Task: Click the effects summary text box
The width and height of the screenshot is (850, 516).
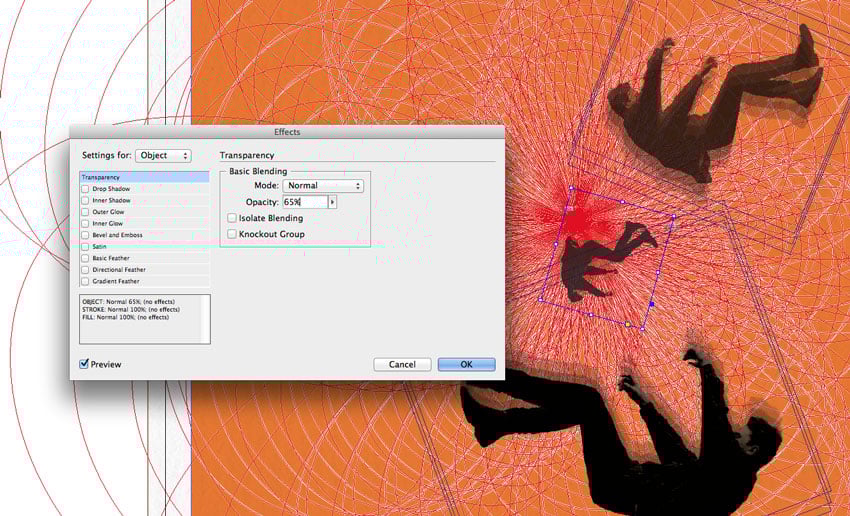Action: click(x=145, y=319)
